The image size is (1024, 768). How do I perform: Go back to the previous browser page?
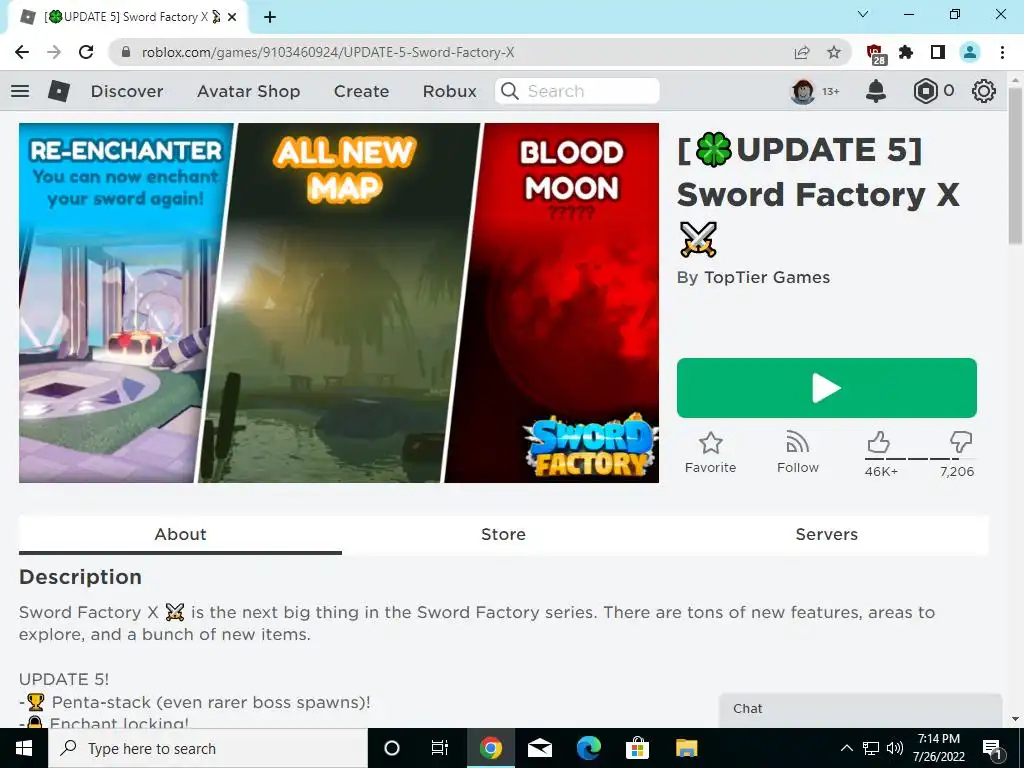coord(22,52)
